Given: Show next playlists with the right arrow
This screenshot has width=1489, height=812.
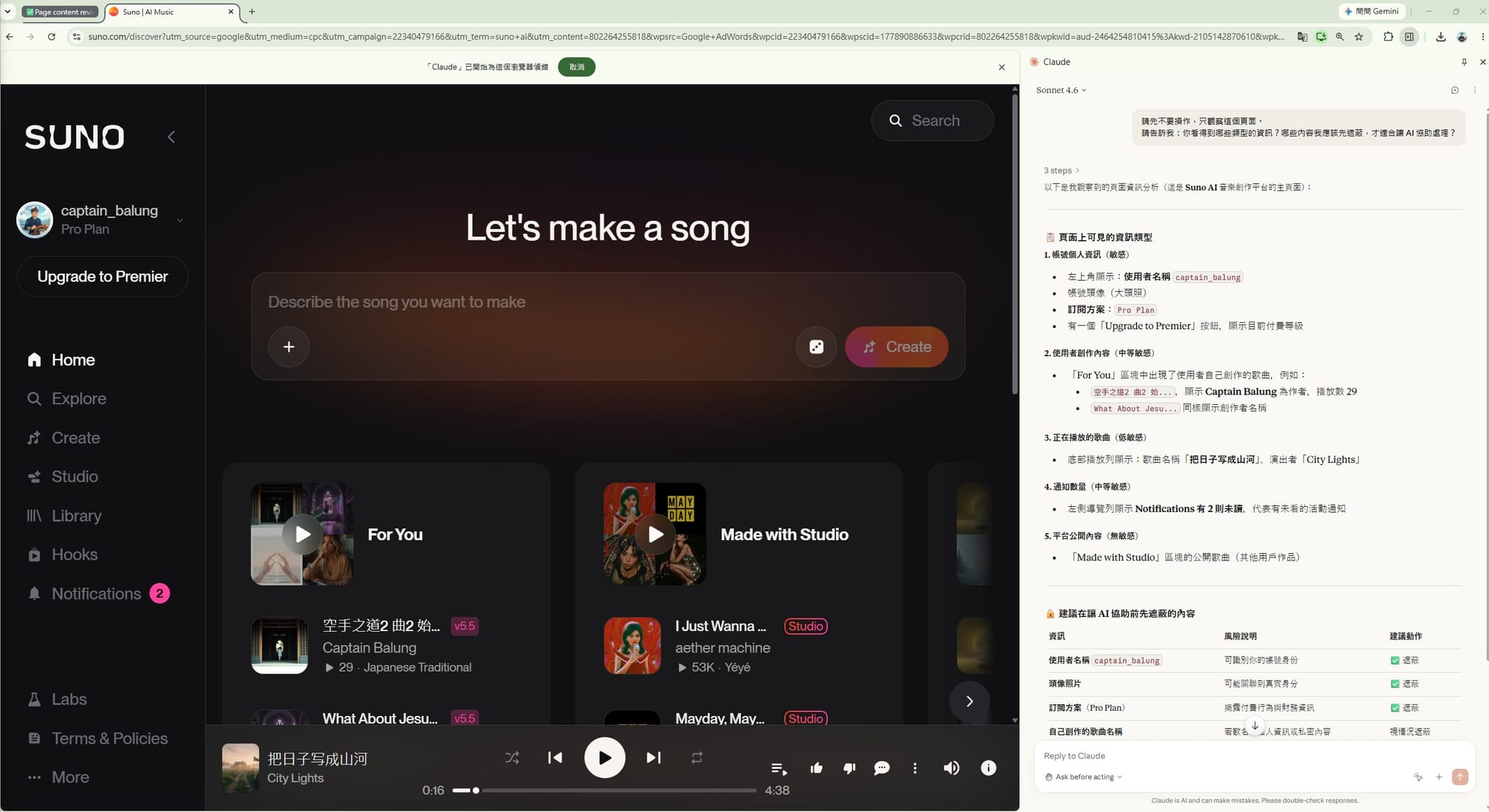Looking at the screenshot, I should tap(969, 701).
